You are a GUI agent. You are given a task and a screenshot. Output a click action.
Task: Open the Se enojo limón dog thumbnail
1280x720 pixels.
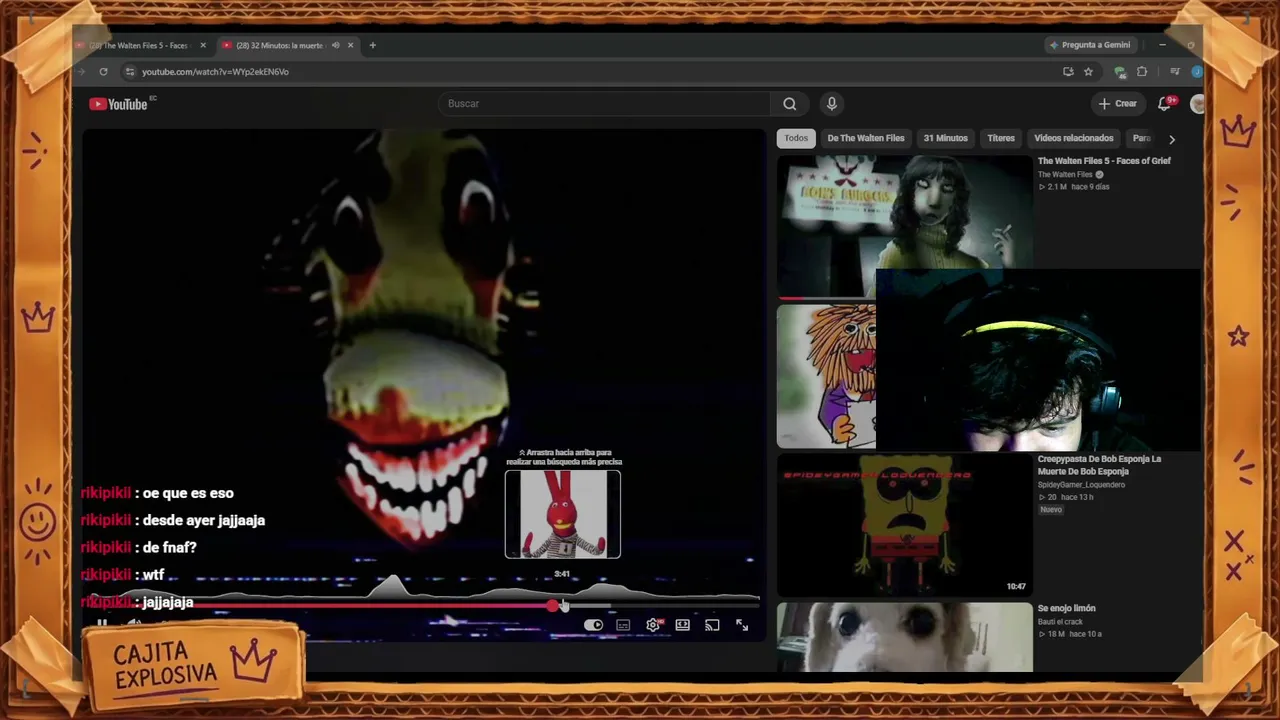[905, 637]
